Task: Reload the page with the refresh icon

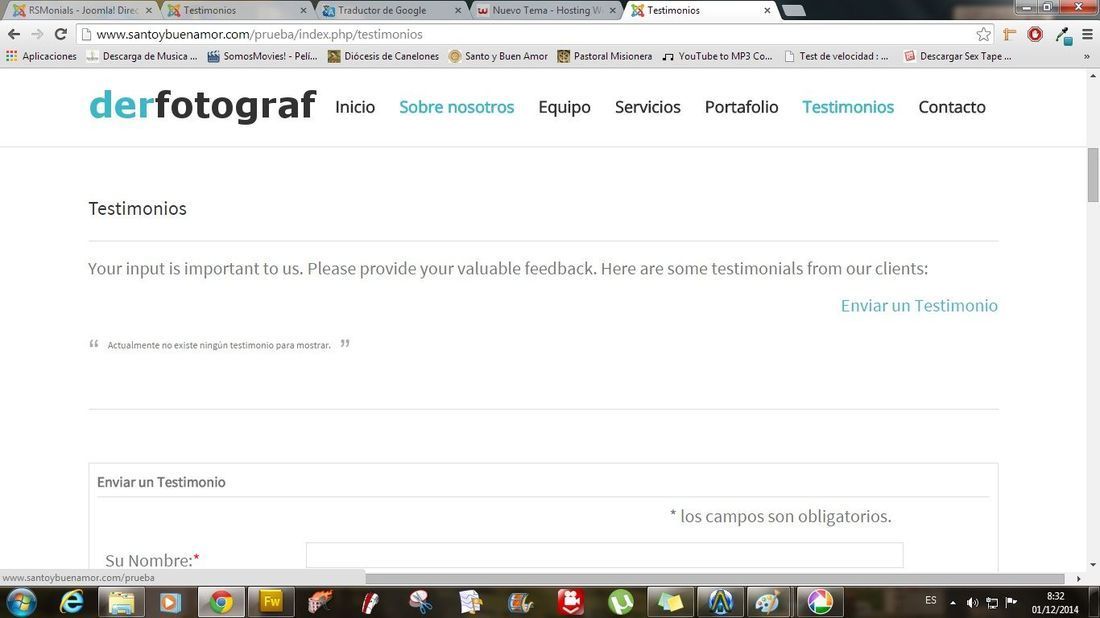Action: point(61,34)
